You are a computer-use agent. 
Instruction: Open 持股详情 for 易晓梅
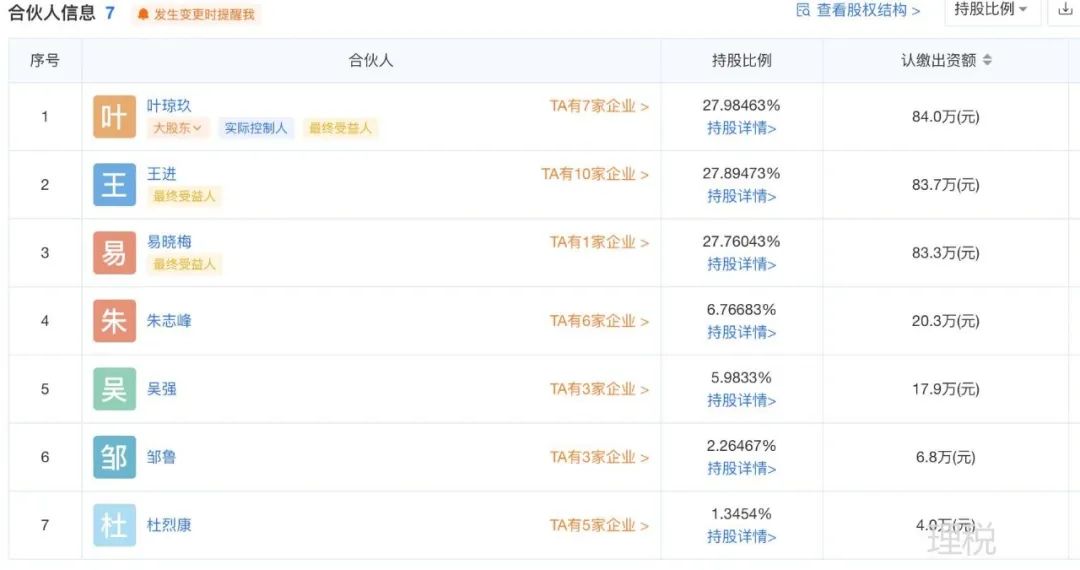[741, 264]
